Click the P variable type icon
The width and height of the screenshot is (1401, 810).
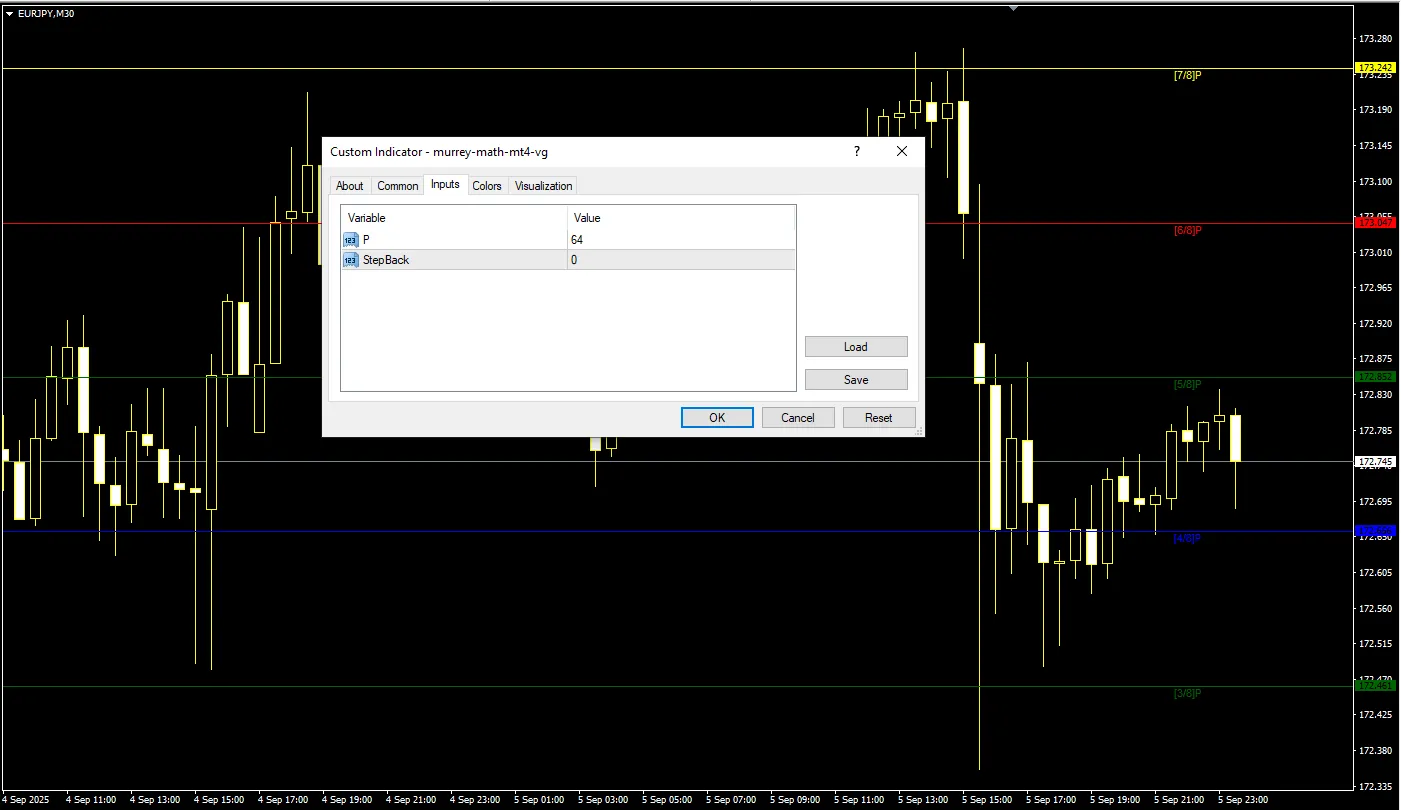click(350, 240)
